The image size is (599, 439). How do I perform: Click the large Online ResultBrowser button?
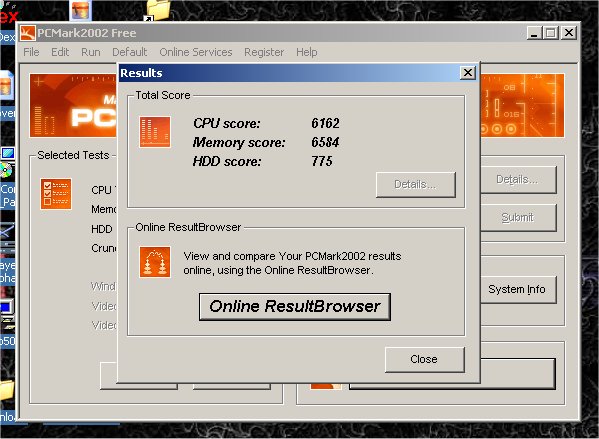[295, 306]
